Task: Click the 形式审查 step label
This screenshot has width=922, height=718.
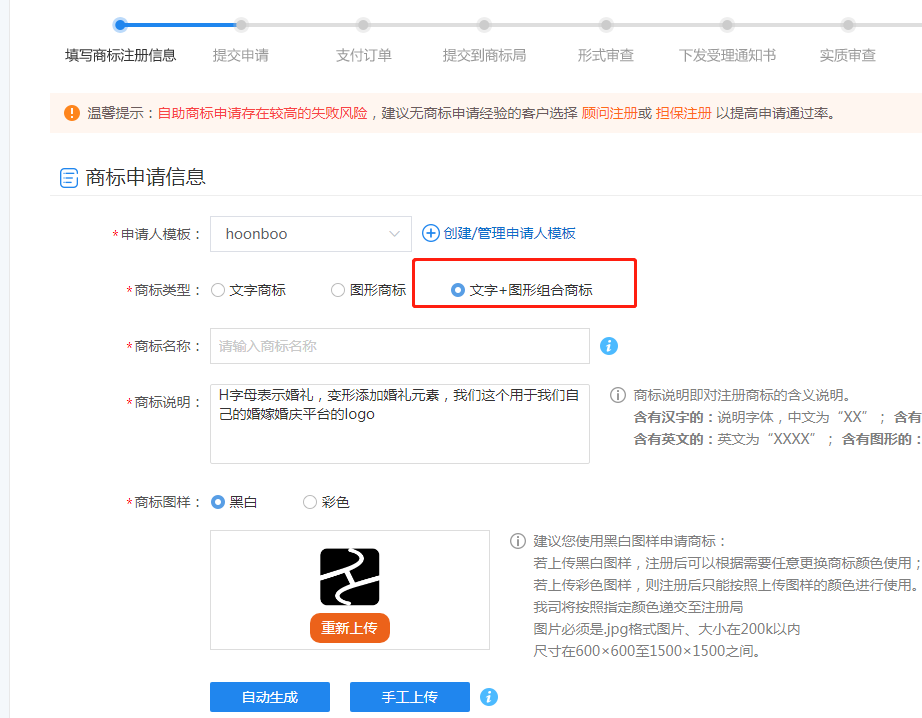Action: [x=605, y=55]
